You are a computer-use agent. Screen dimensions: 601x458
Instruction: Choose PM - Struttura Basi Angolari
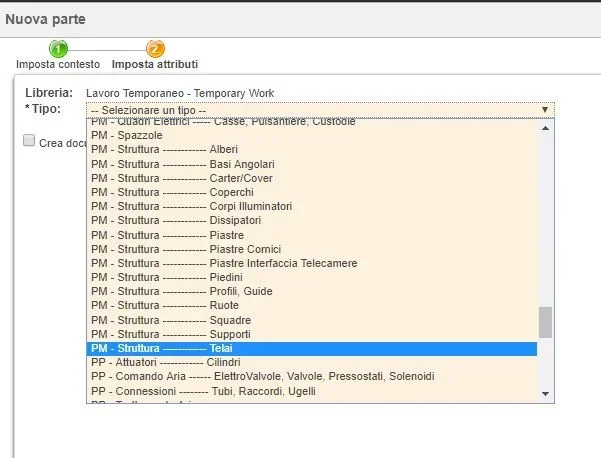312,164
